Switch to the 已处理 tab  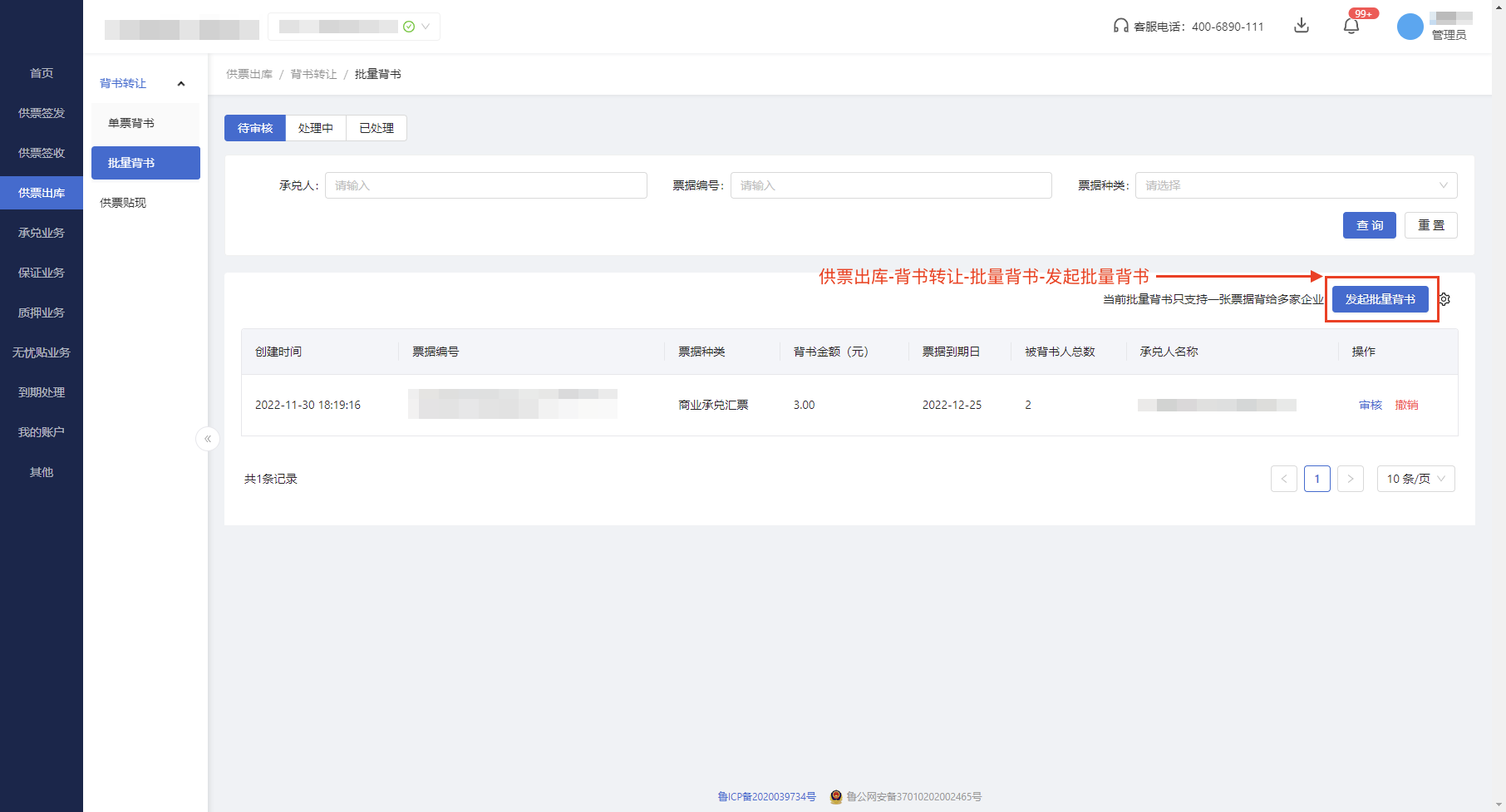[376, 127]
